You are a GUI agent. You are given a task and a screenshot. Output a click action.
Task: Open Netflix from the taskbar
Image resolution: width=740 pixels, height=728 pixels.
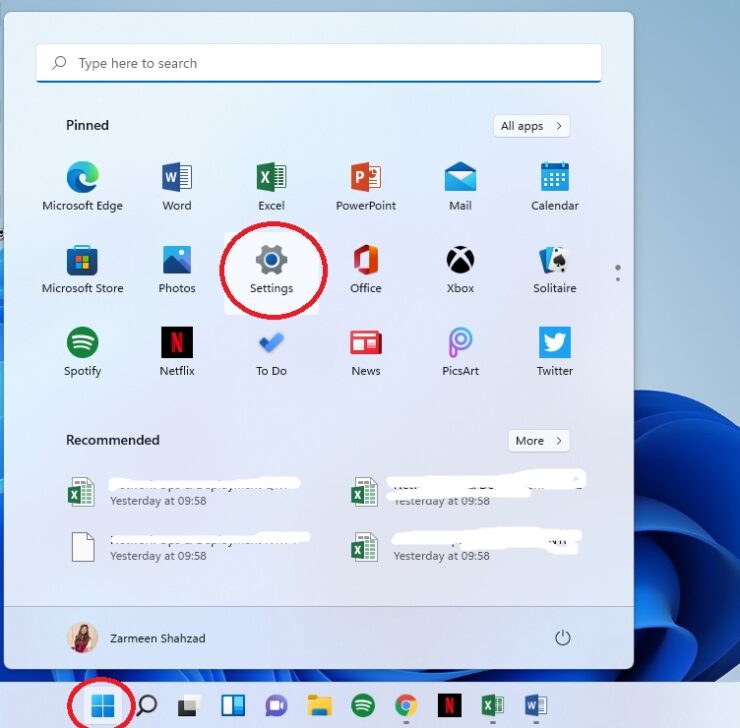click(x=449, y=706)
